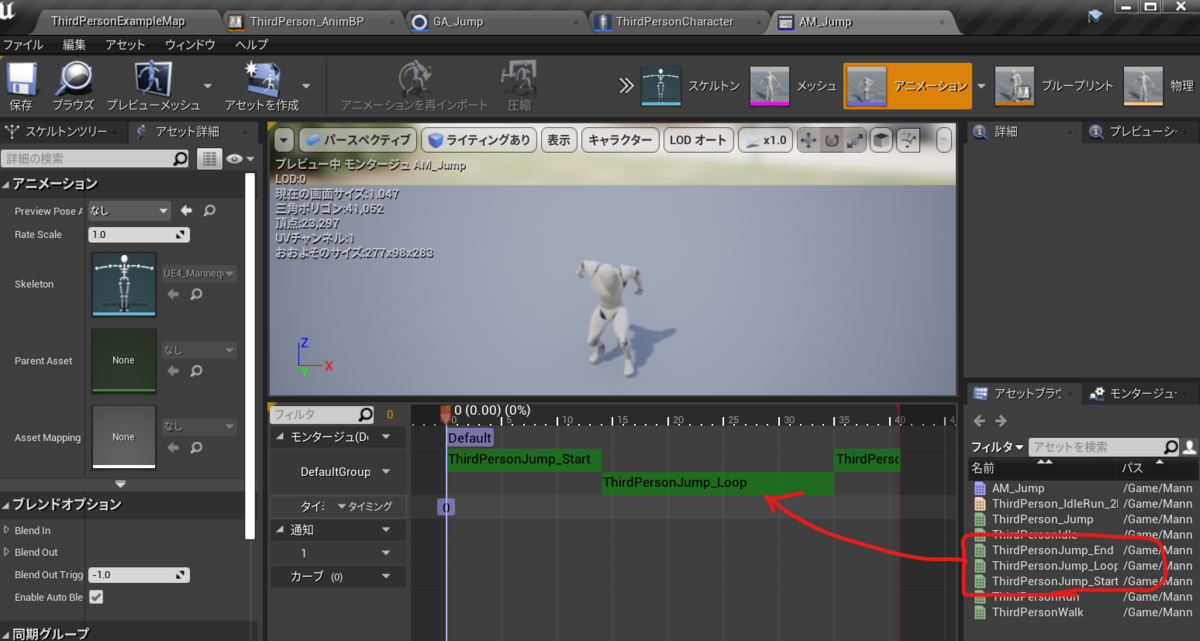Open the Asset Mapping Table dropdown
The width and height of the screenshot is (1200, 641).
coord(199,426)
